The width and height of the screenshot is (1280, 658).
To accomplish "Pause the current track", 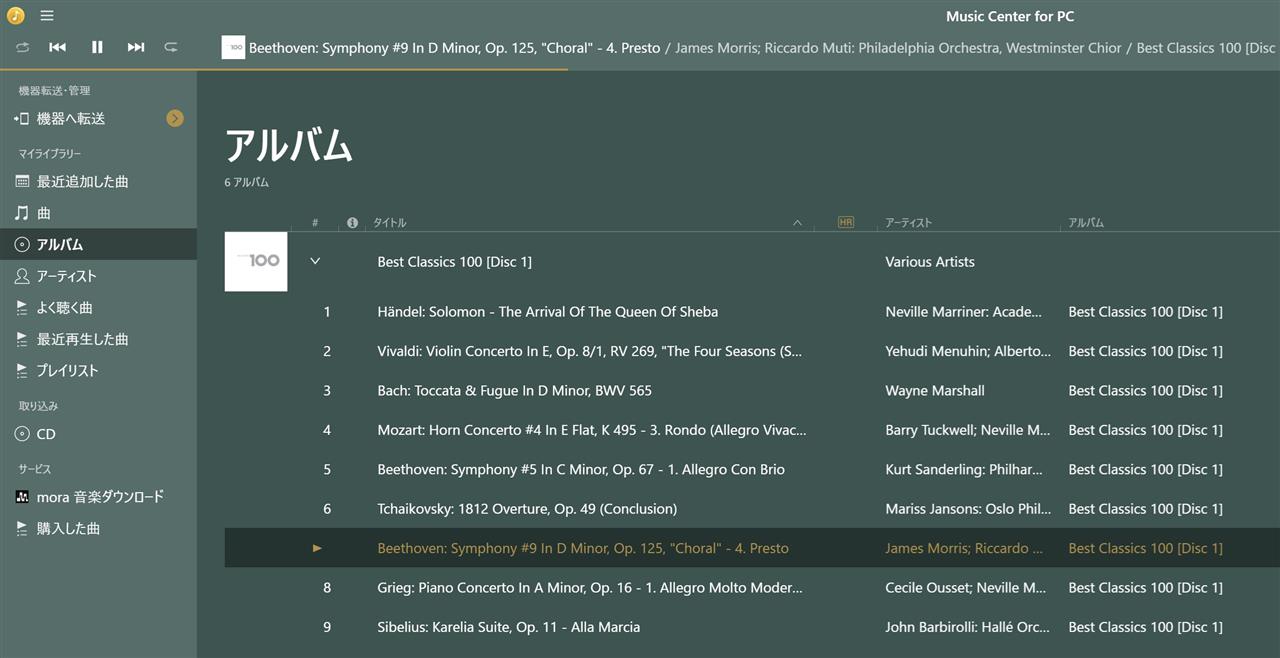I will click(x=97, y=47).
